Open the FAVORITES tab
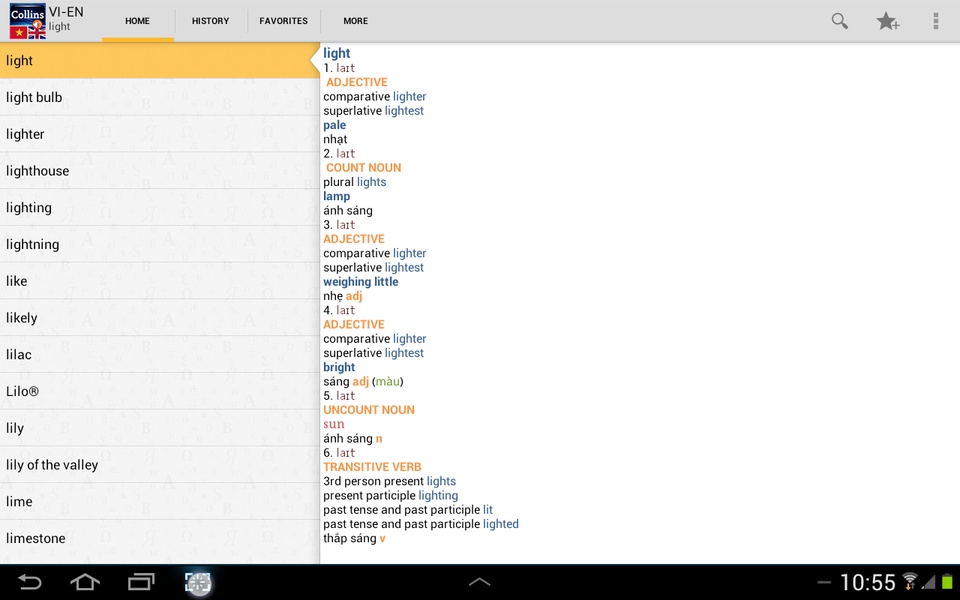 coord(283,21)
